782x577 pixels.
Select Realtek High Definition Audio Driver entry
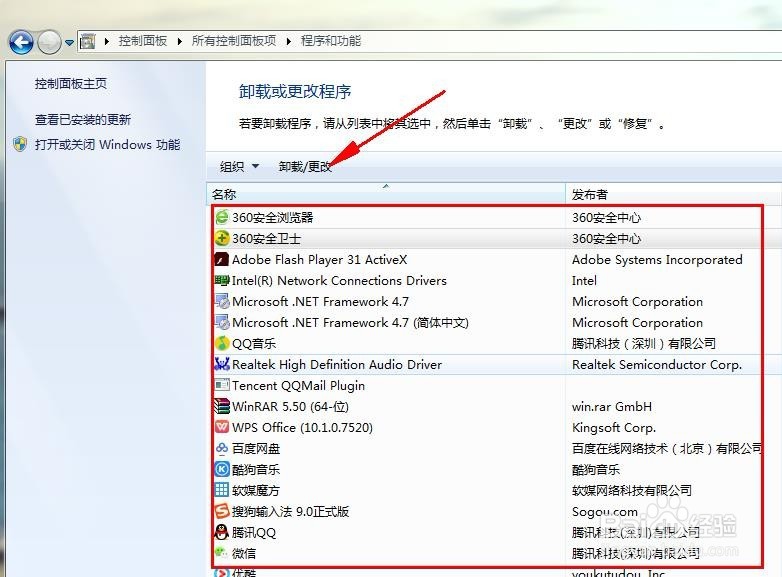(337, 365)
